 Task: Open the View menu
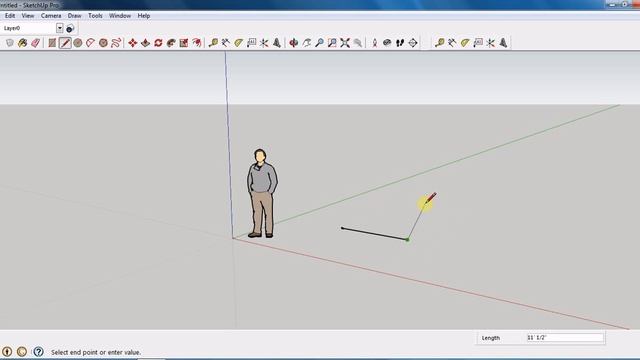point(28,16)
